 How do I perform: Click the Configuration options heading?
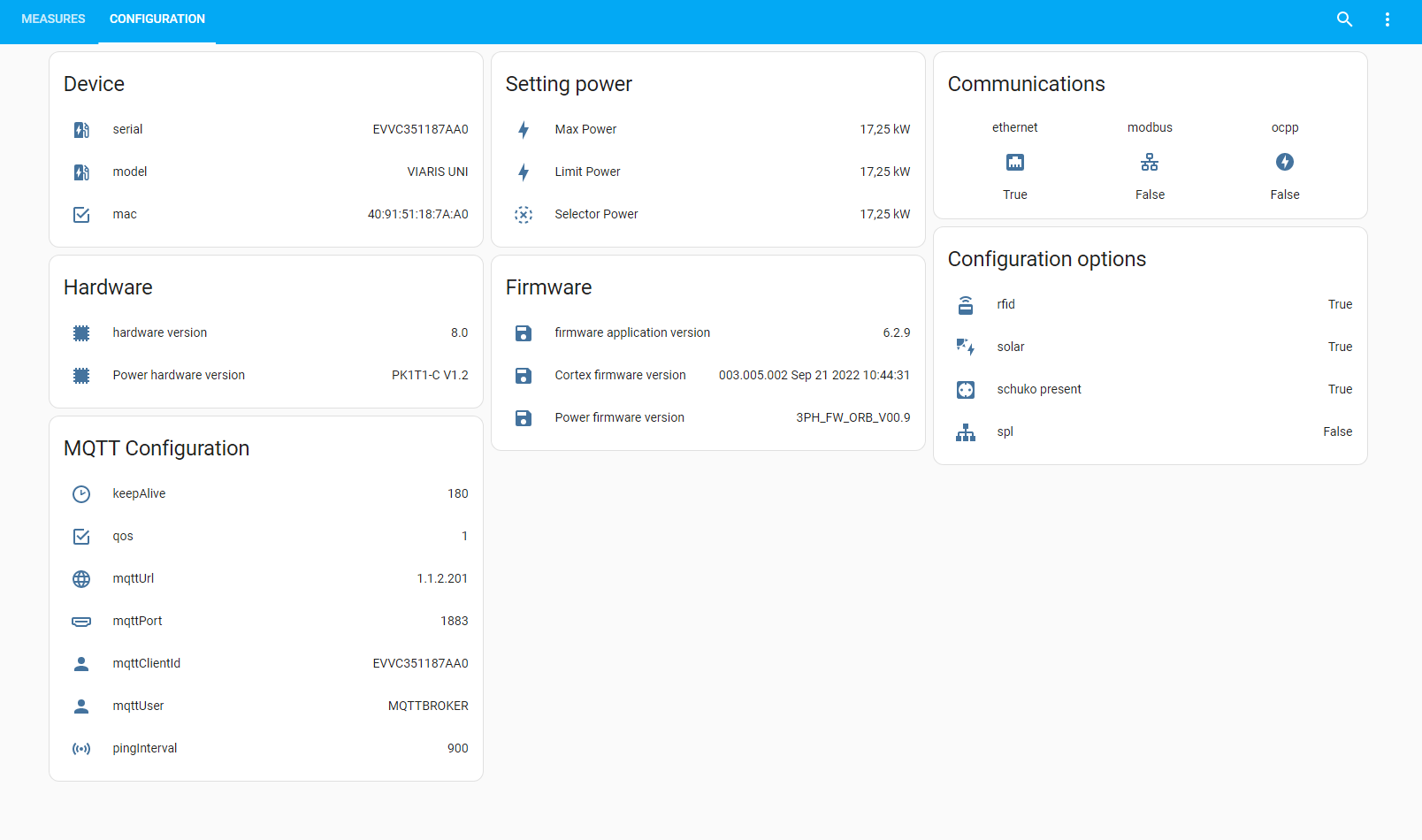coord(1047,259)
